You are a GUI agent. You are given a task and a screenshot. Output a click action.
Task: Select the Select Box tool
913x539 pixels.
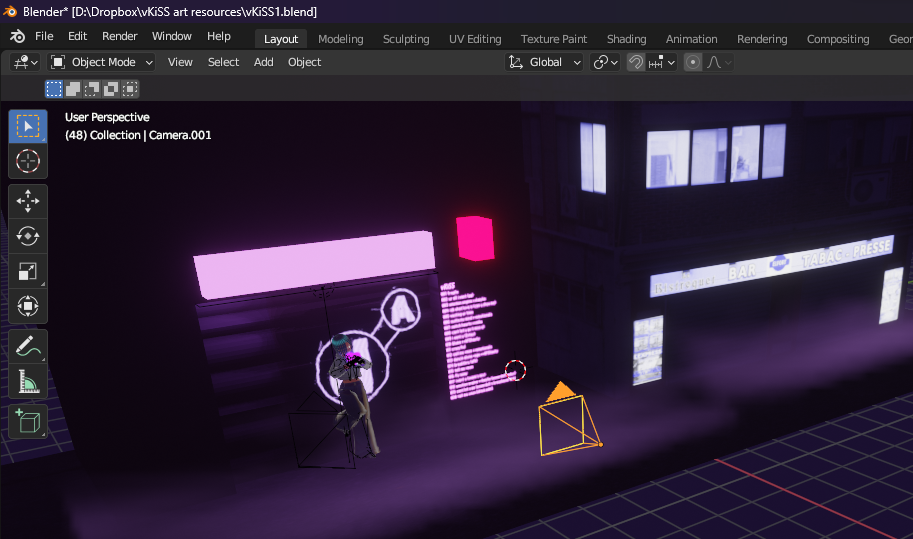[x=28, y=126]
